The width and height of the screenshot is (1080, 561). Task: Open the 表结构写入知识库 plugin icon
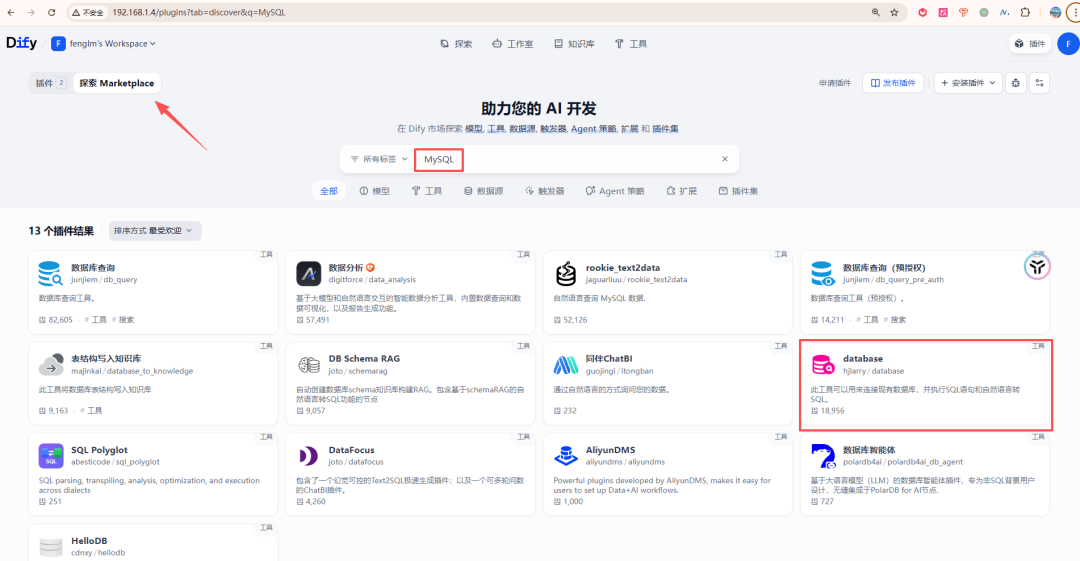50,365
